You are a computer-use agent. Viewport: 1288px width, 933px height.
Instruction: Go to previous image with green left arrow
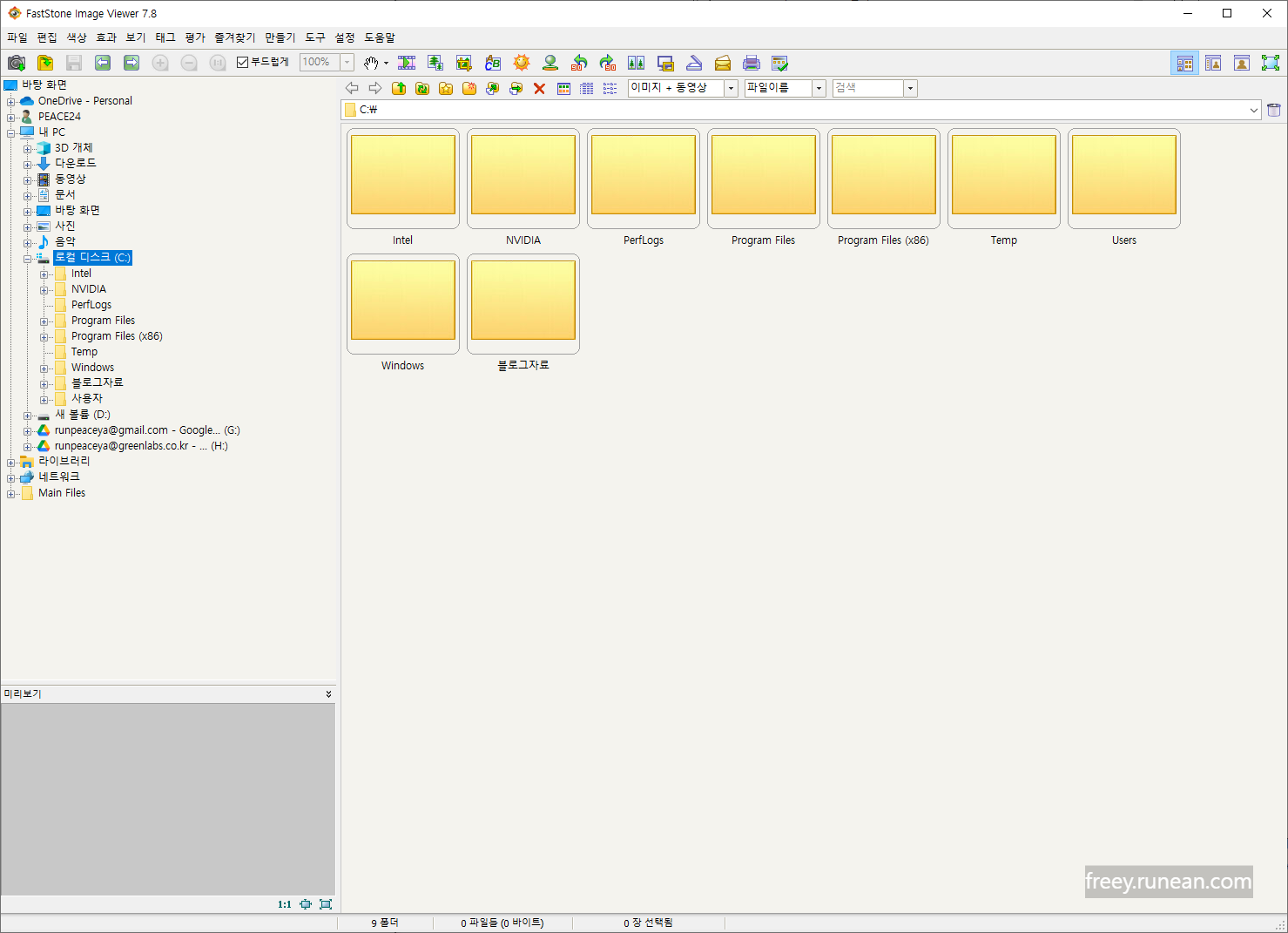103,63
